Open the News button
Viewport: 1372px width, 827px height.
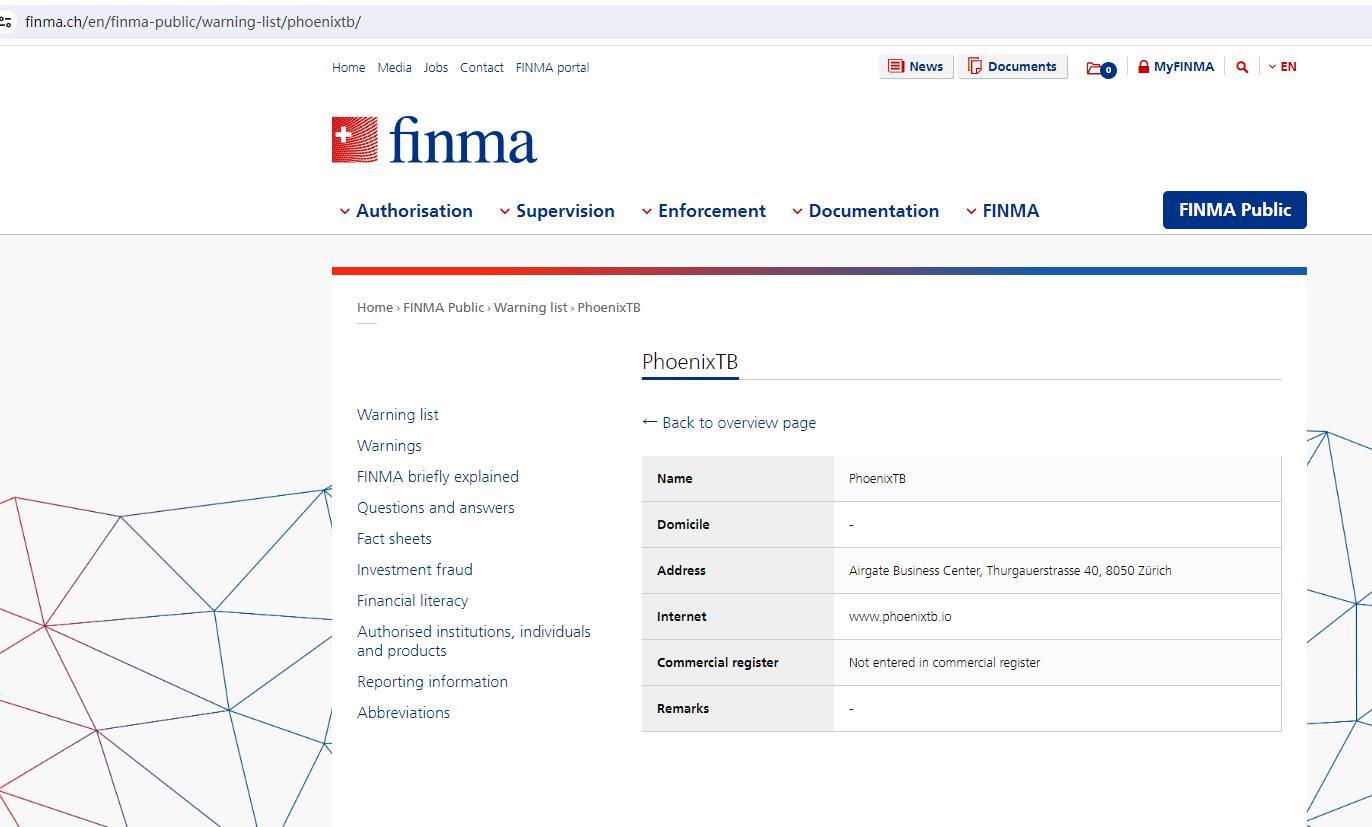tap(916, 67)
